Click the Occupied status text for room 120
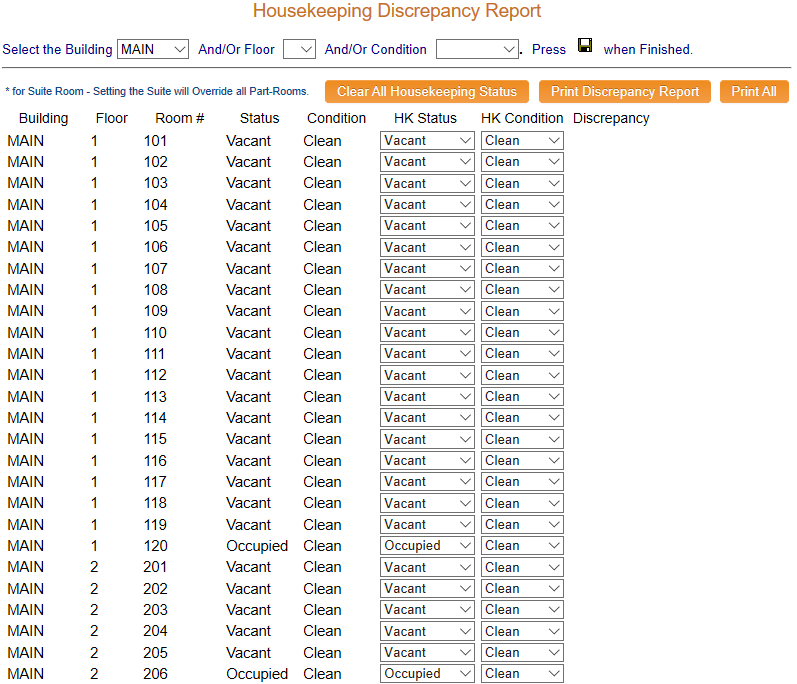This screenshot has width=797, height=684. (257, 546)
